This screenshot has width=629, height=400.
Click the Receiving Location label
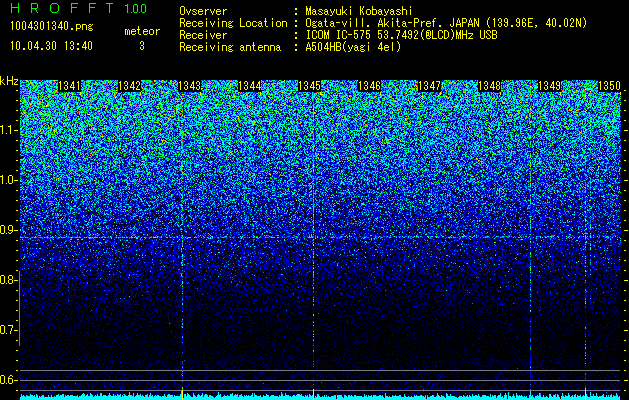click(x=233, y=23)
